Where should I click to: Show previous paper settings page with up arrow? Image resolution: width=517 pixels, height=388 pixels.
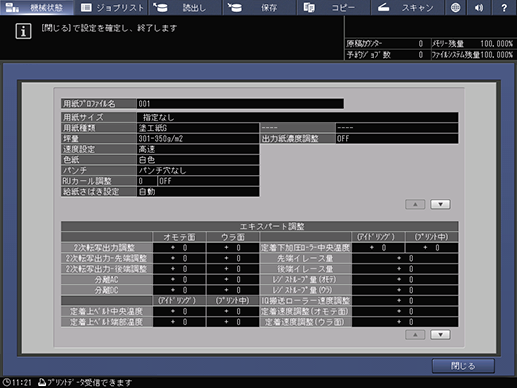click(x=415, y=204)
